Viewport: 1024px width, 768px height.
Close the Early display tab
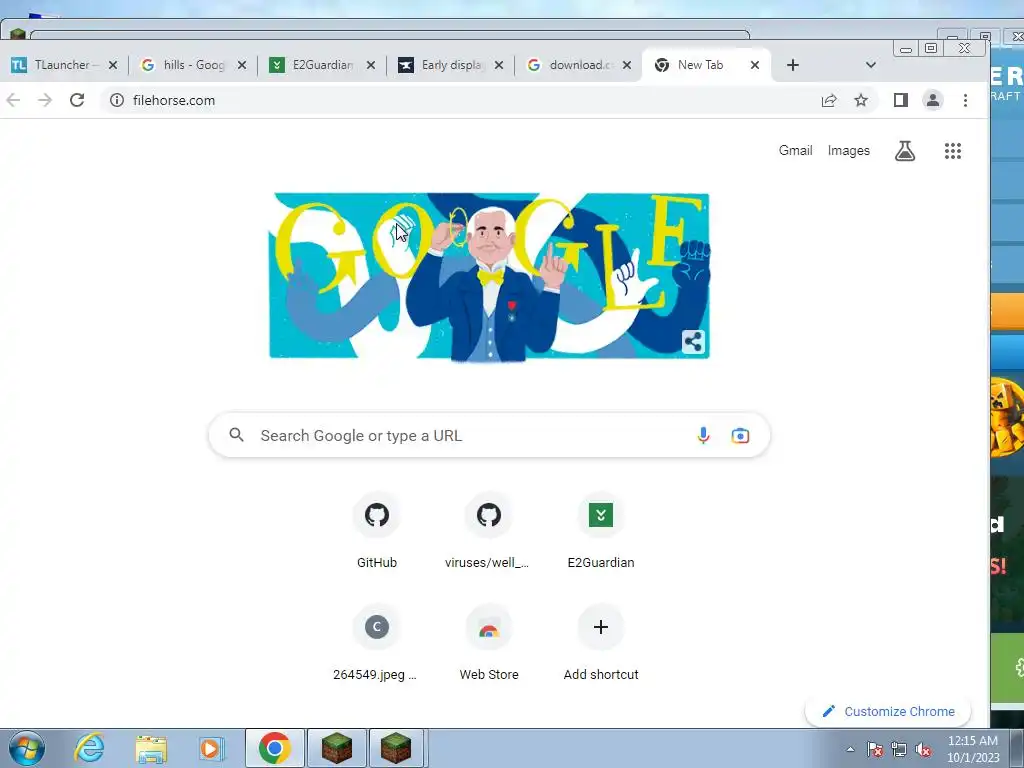(499, 65)
